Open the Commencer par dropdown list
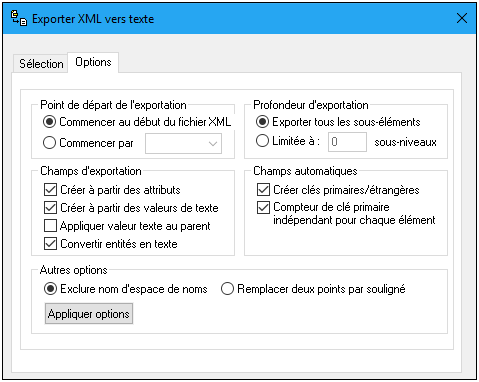The image size is (479, 382). (183, 143)
